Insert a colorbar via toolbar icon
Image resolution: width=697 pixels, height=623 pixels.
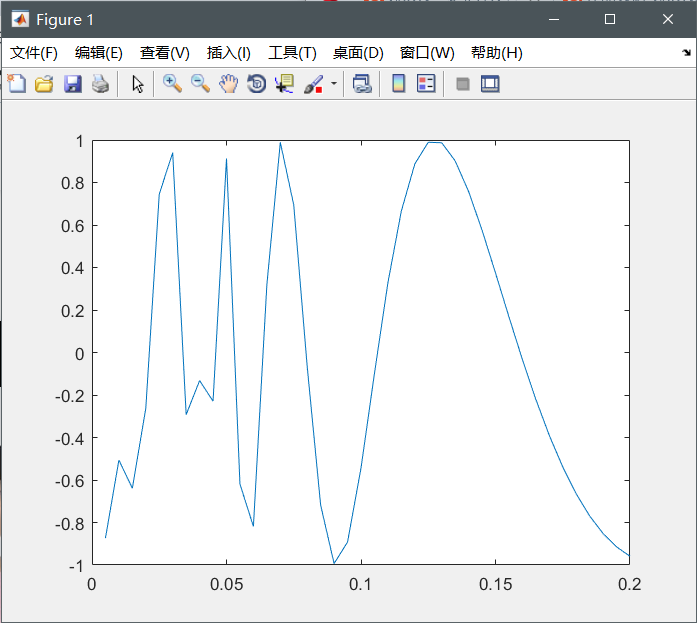pos(399,84)
